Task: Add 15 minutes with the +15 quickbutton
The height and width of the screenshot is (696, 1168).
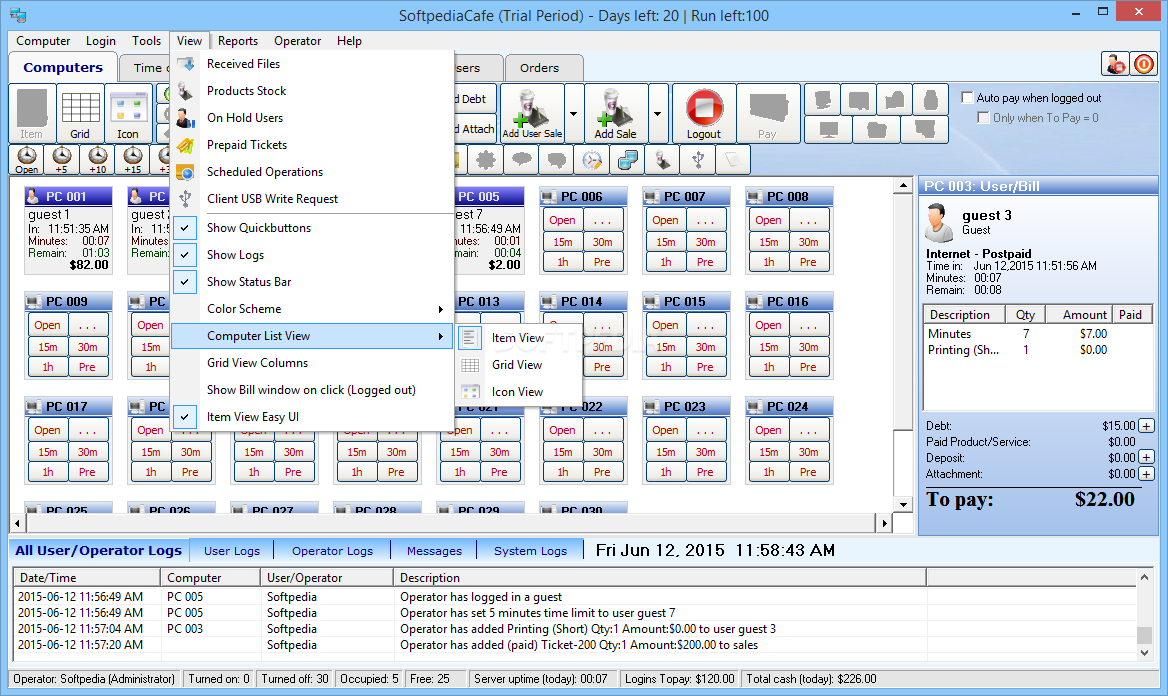Action: tap(133, 159)
